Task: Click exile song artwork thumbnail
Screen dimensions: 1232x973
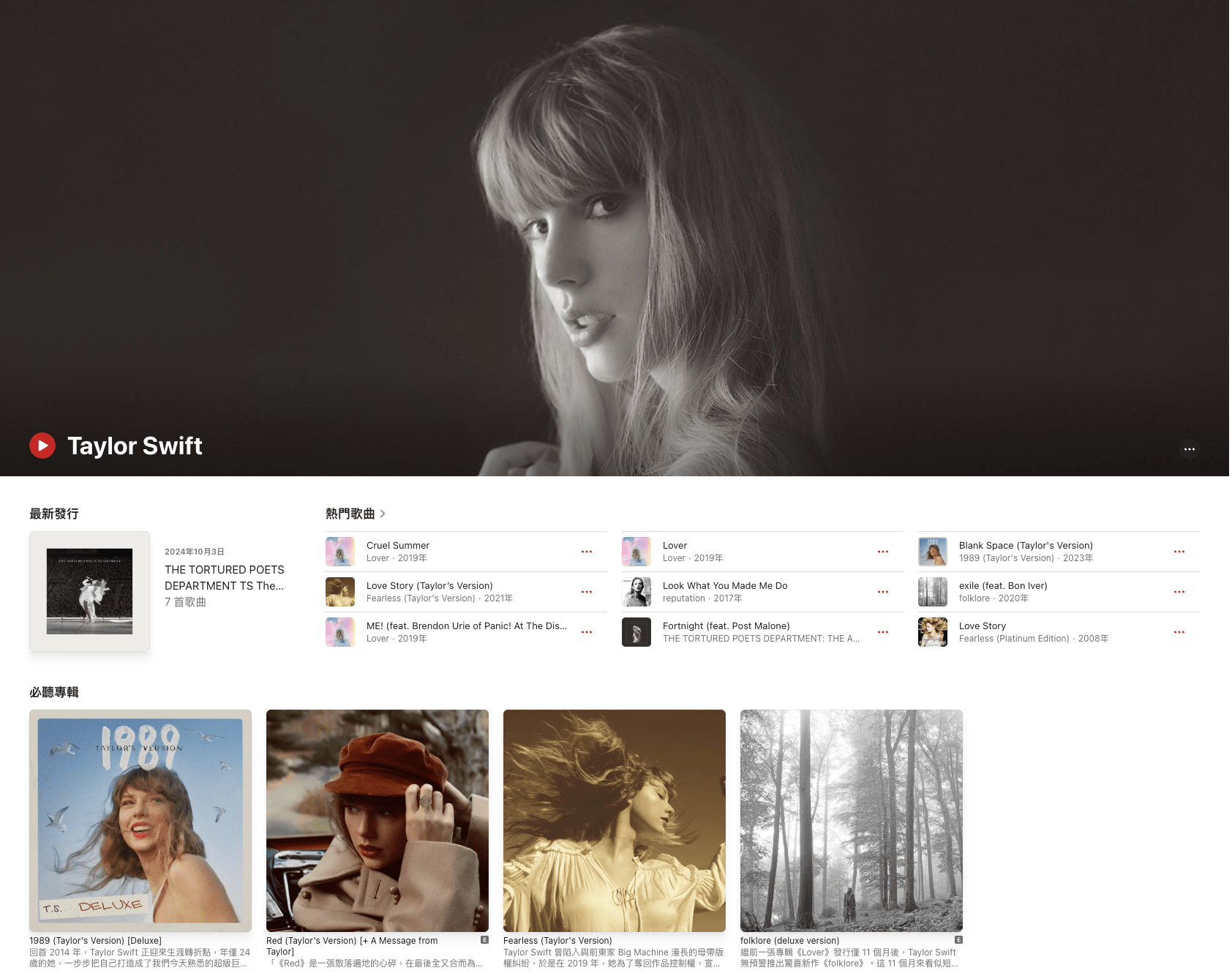Action: (x=933, y=592)
